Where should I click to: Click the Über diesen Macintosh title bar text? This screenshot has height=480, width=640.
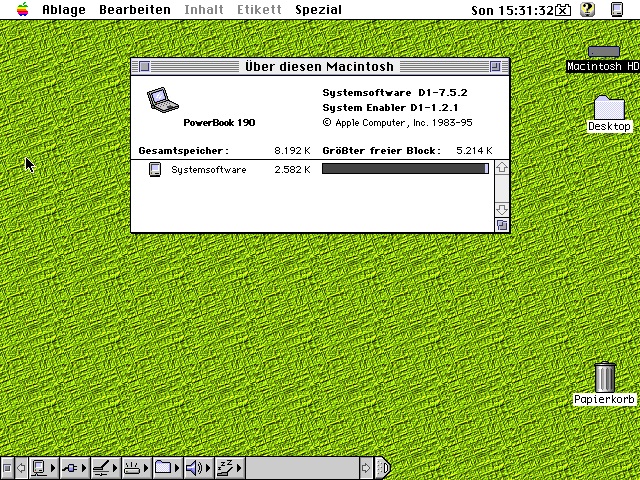pyautogui.click(x=319, y=66)
